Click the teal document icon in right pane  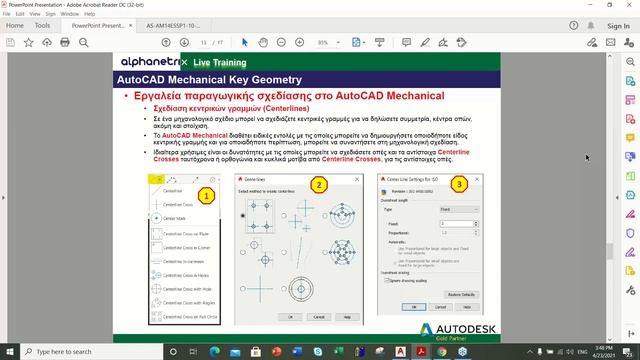tap(630, 81)
